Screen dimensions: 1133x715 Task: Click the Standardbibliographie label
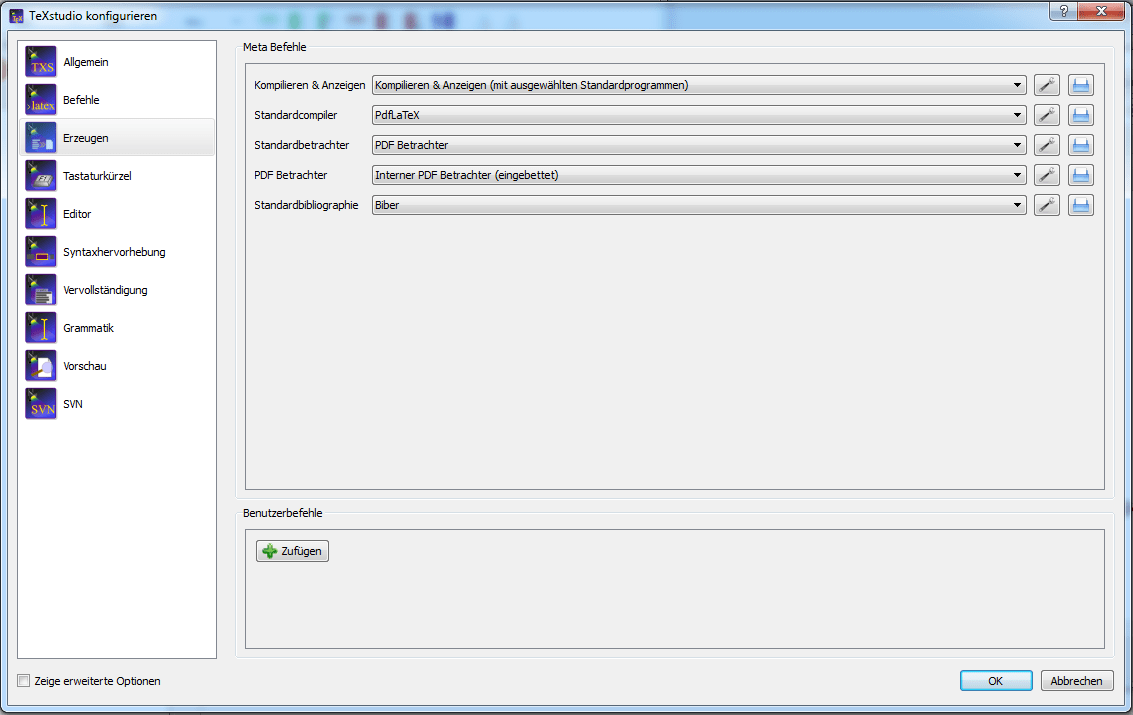306,205
